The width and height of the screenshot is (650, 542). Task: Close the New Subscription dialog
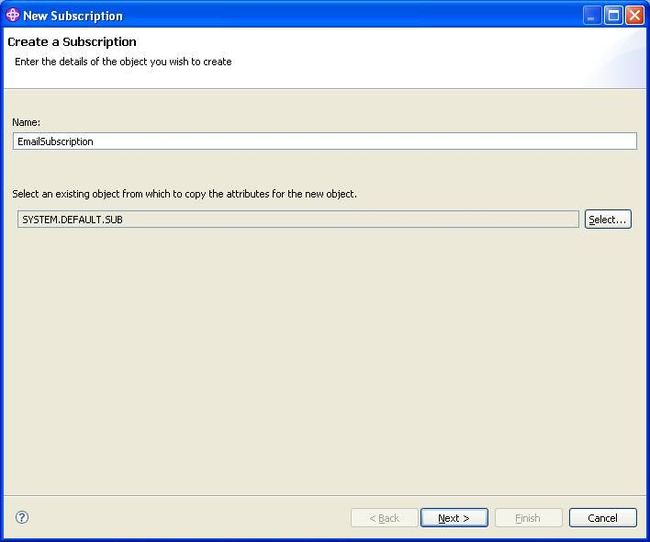tap(634, 16)
